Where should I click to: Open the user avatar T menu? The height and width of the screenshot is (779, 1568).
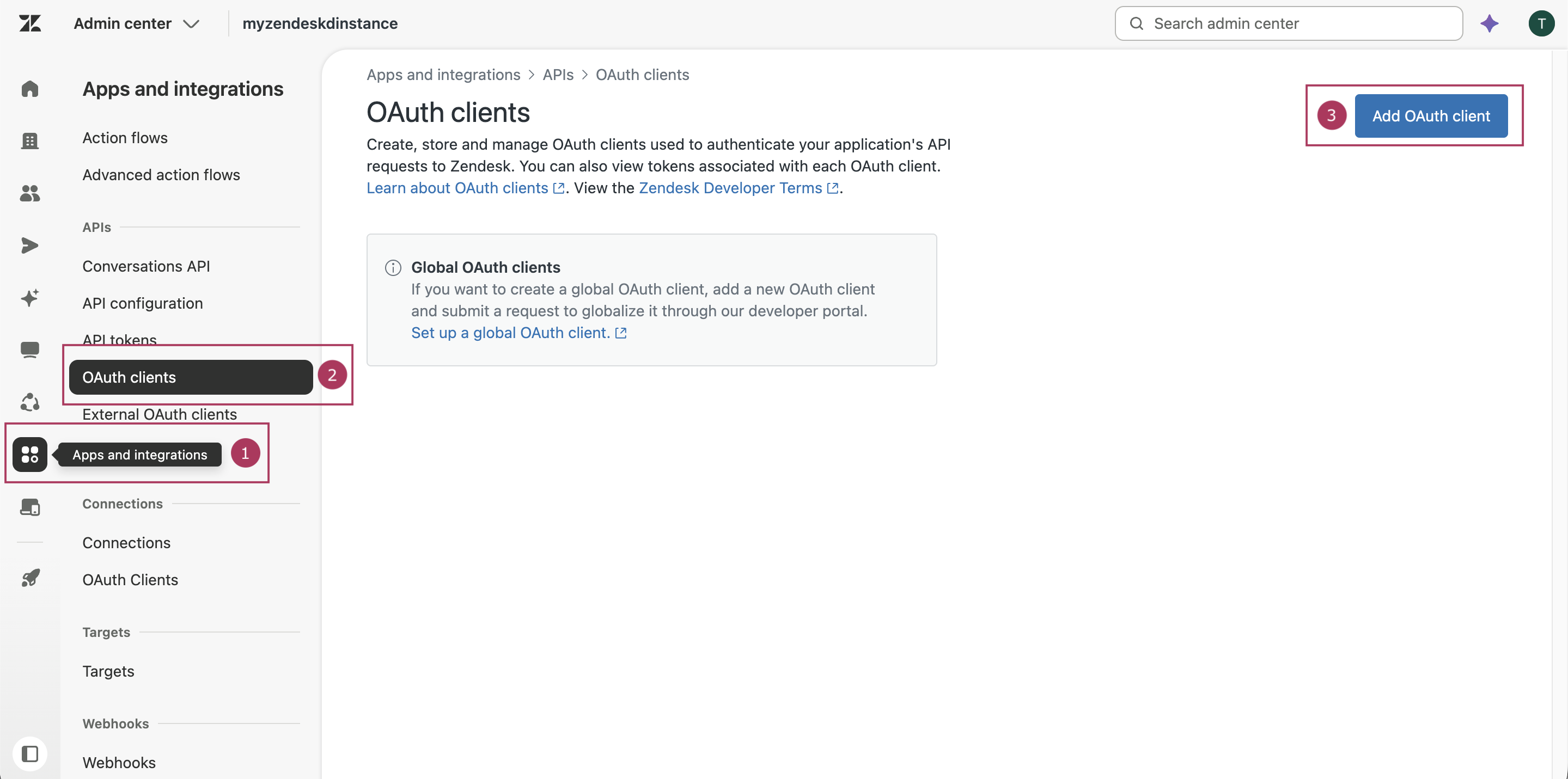(1541, 23)
